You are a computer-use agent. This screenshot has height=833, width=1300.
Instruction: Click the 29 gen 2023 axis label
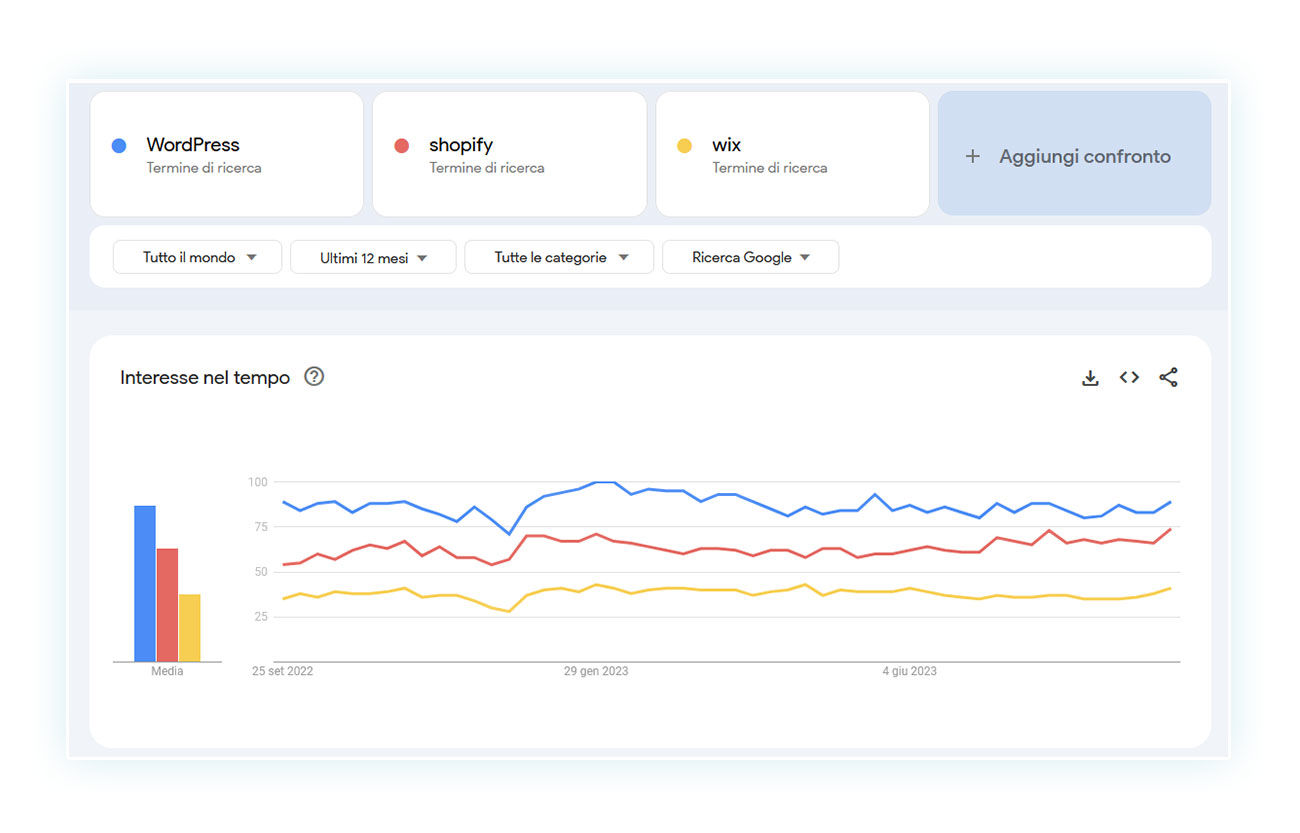pyautogui.click(x=596, y=671)
